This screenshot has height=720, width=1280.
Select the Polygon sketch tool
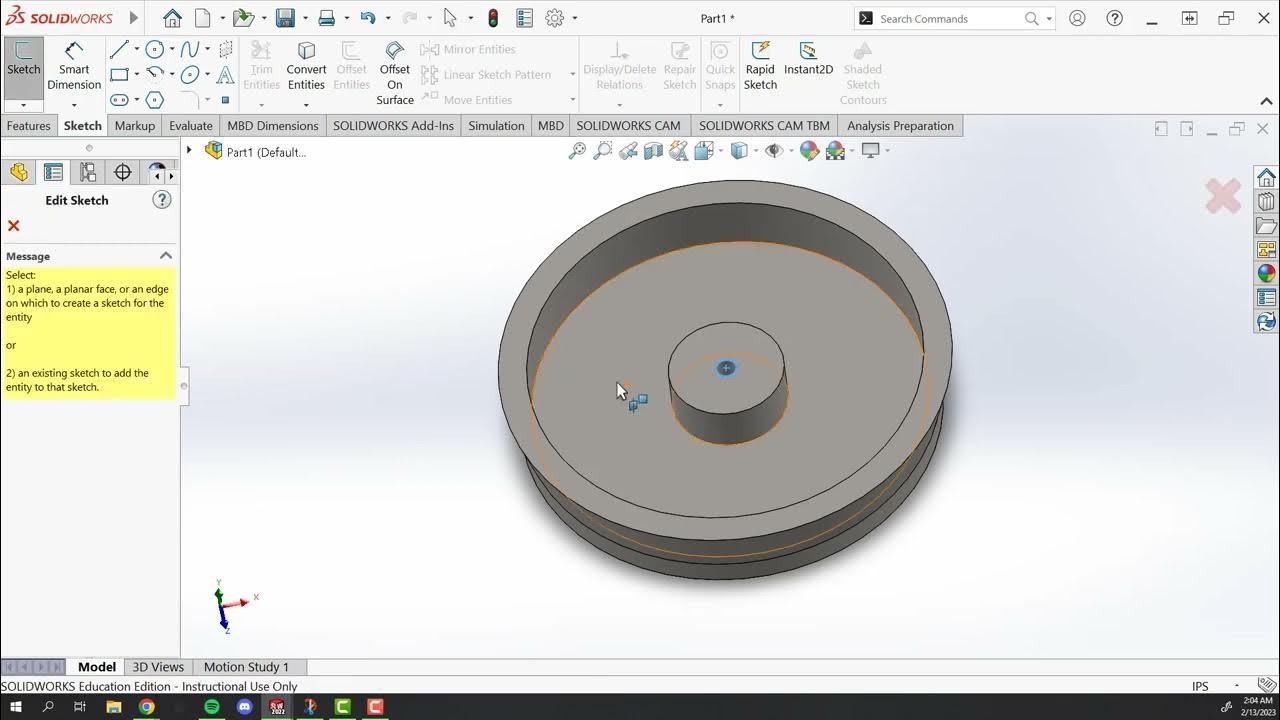(154, 100)
